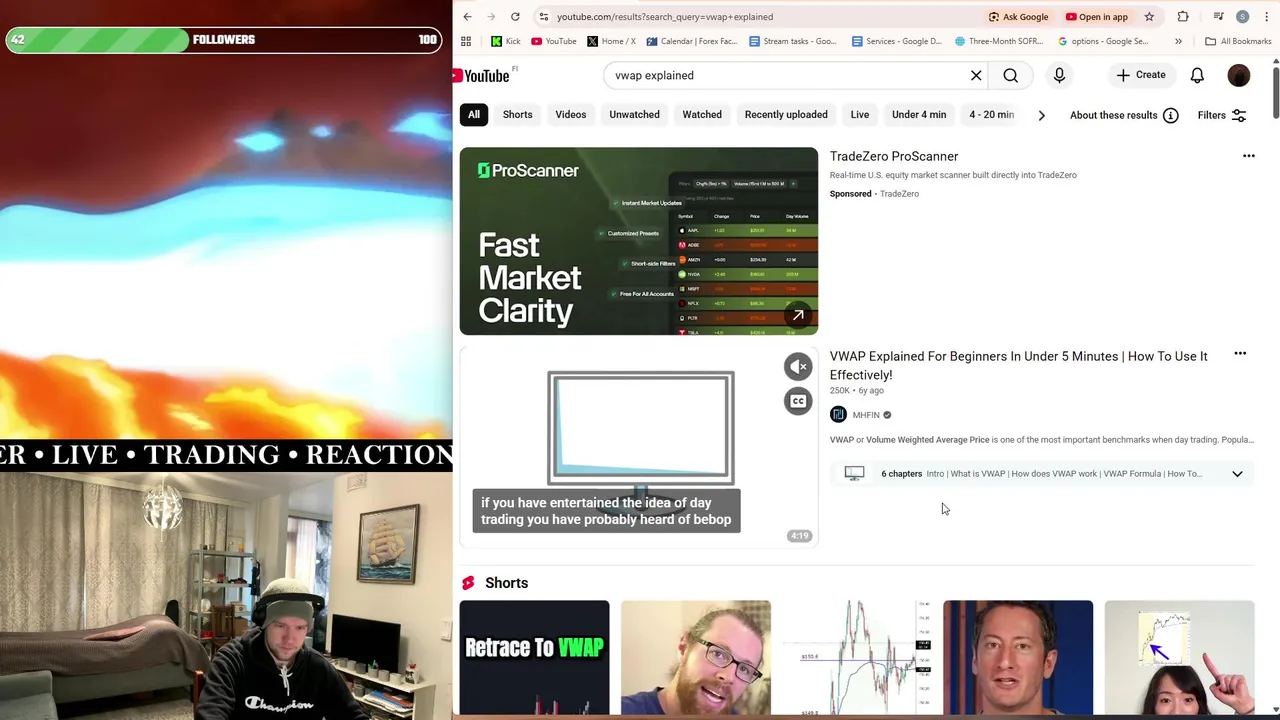Toggle captions on the video preview

(798, 401)
